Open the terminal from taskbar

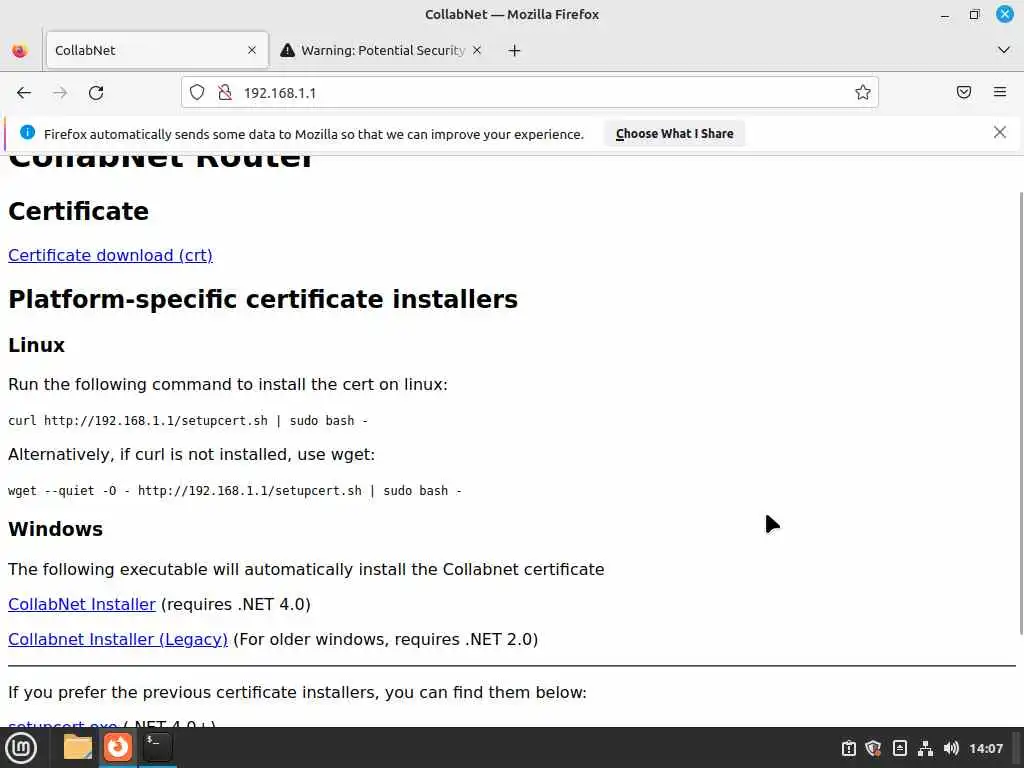[157, 747]
